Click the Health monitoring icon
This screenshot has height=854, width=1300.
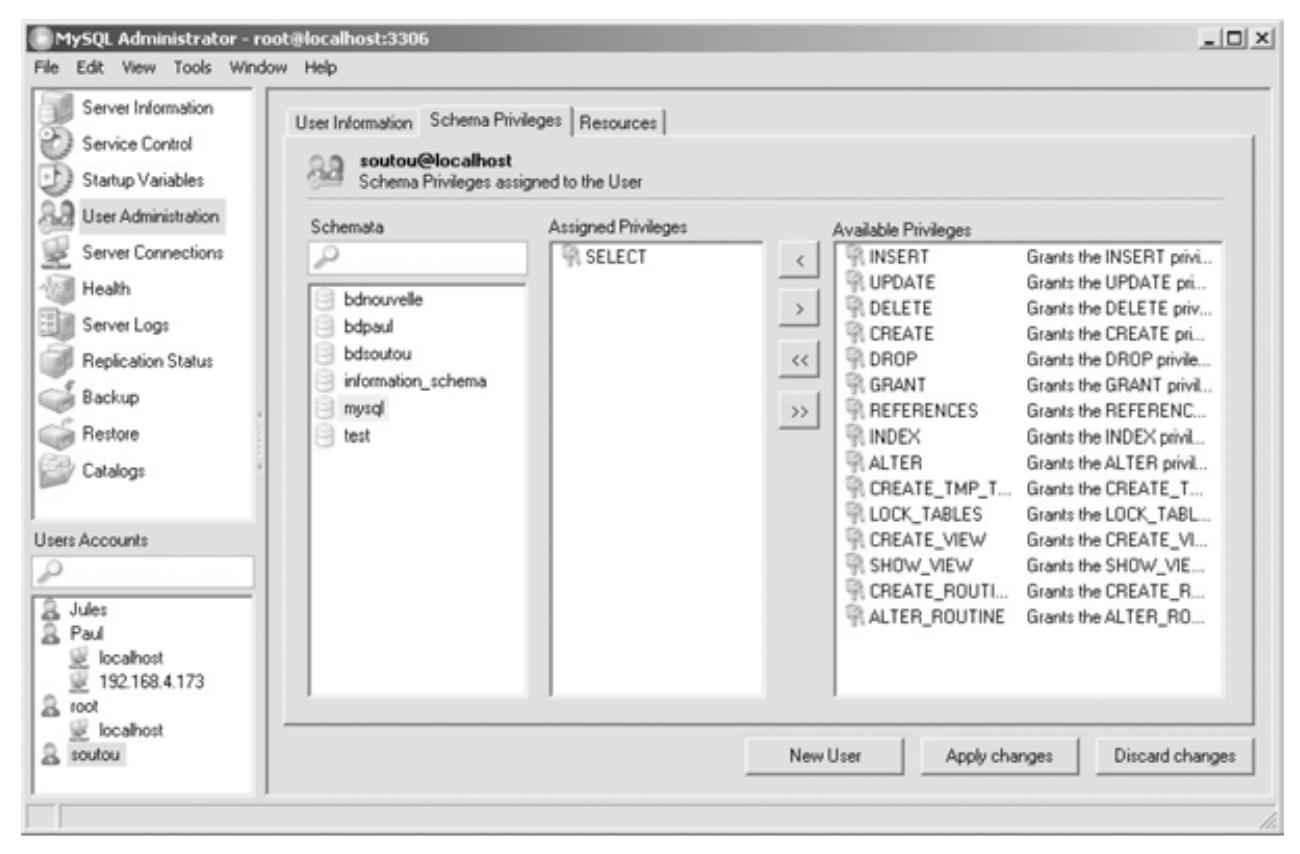(54, 289)
